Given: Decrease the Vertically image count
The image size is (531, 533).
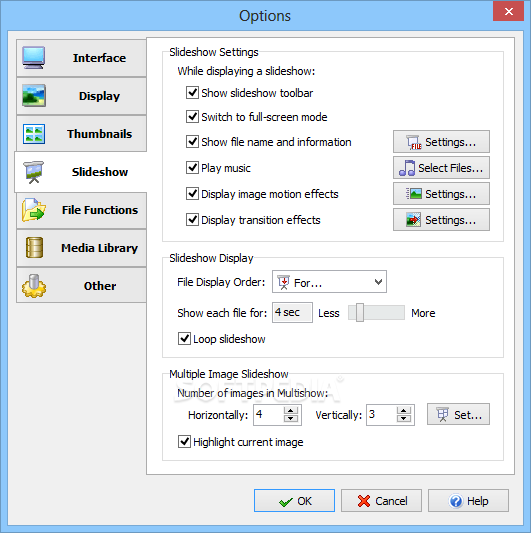Looking at the screenshot, I should pyautogui.click(x=404, y=418).
